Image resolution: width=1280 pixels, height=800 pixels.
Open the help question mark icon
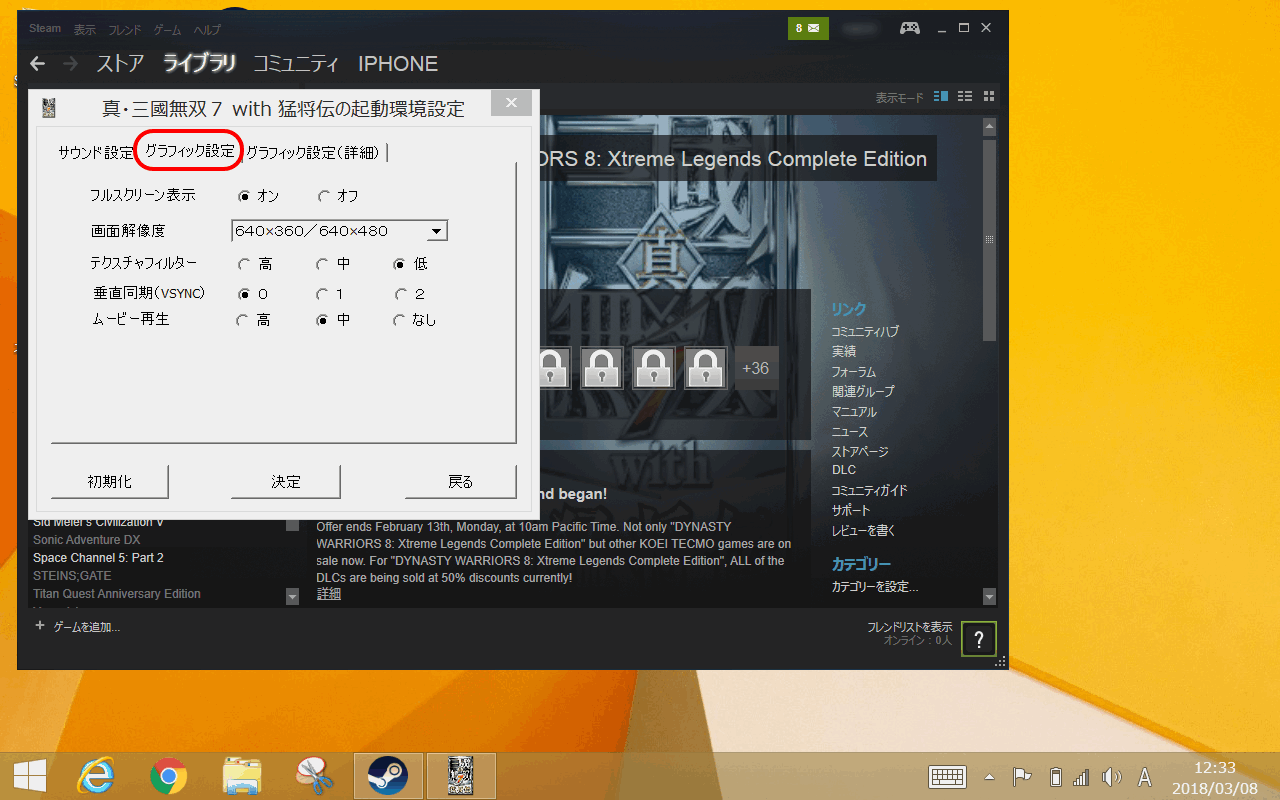(978, 639)
